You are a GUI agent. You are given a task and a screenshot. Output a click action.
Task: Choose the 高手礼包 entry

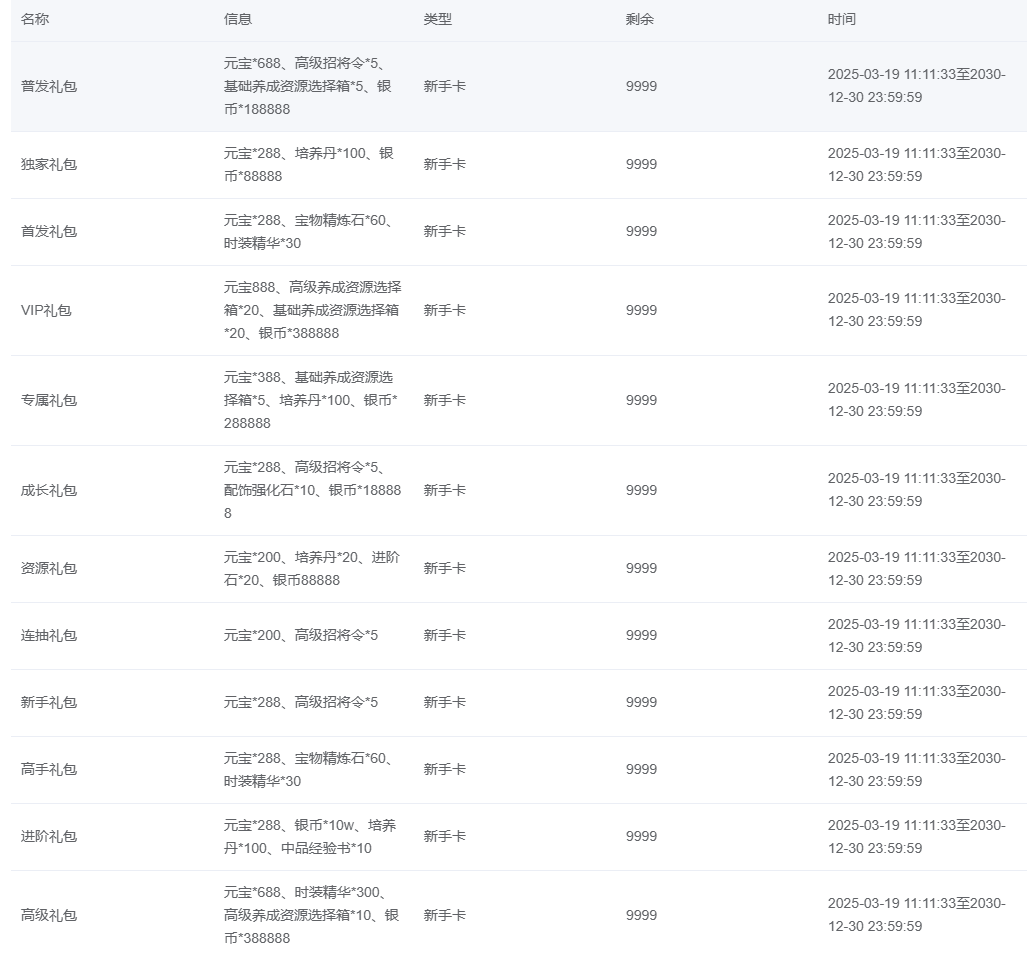[49, 769]
